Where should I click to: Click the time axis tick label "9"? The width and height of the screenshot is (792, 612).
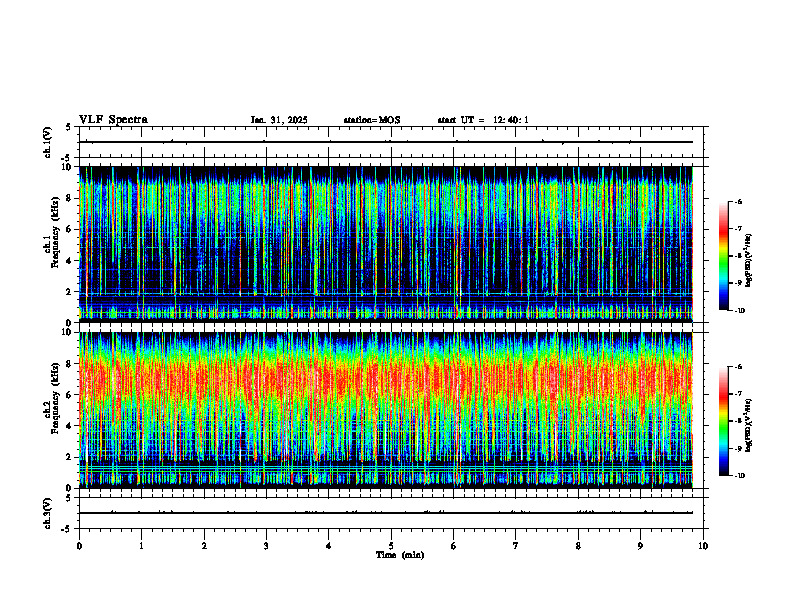tap(640, 546)
